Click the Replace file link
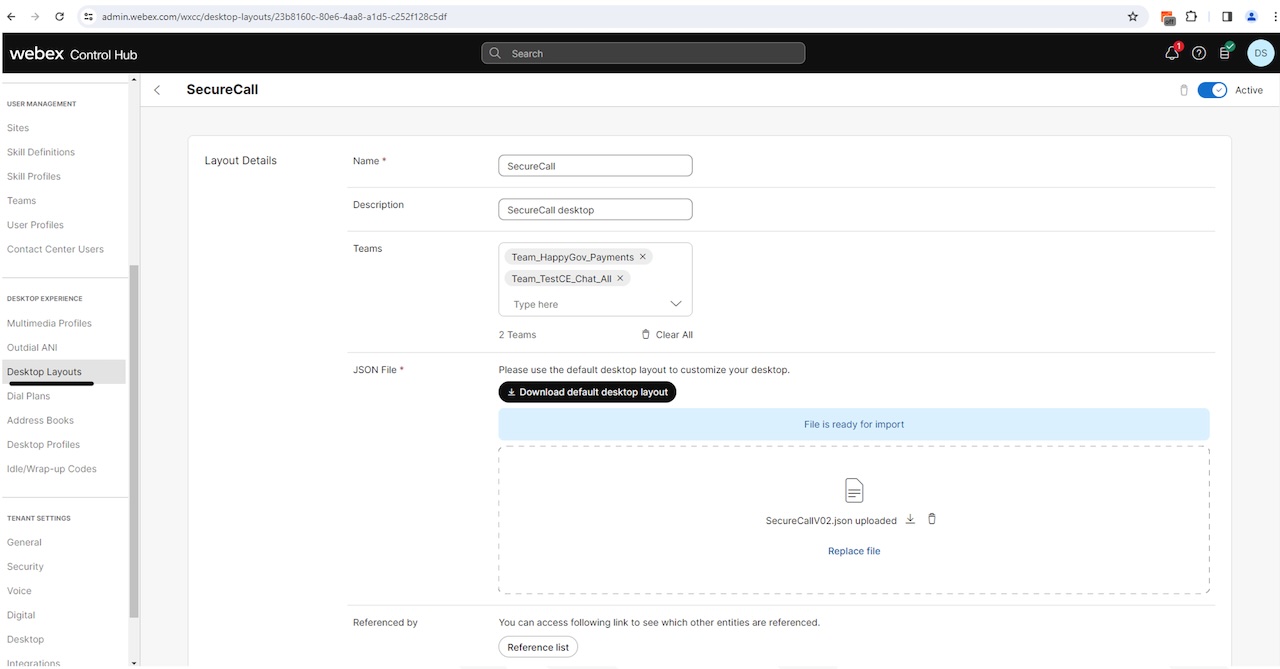The image size is (1280, 669). click(x=853, y=551)
